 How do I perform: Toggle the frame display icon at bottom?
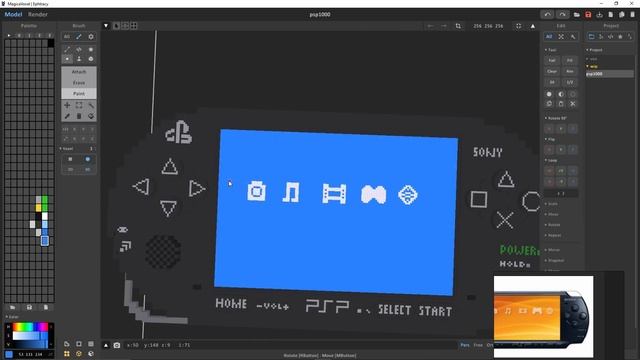[79, 344]
